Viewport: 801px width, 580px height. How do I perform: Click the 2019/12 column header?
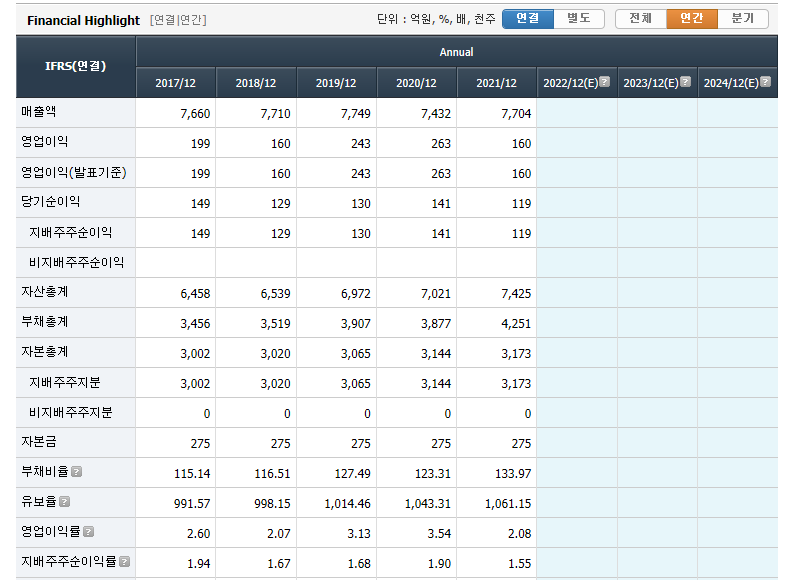click(336, 83)
